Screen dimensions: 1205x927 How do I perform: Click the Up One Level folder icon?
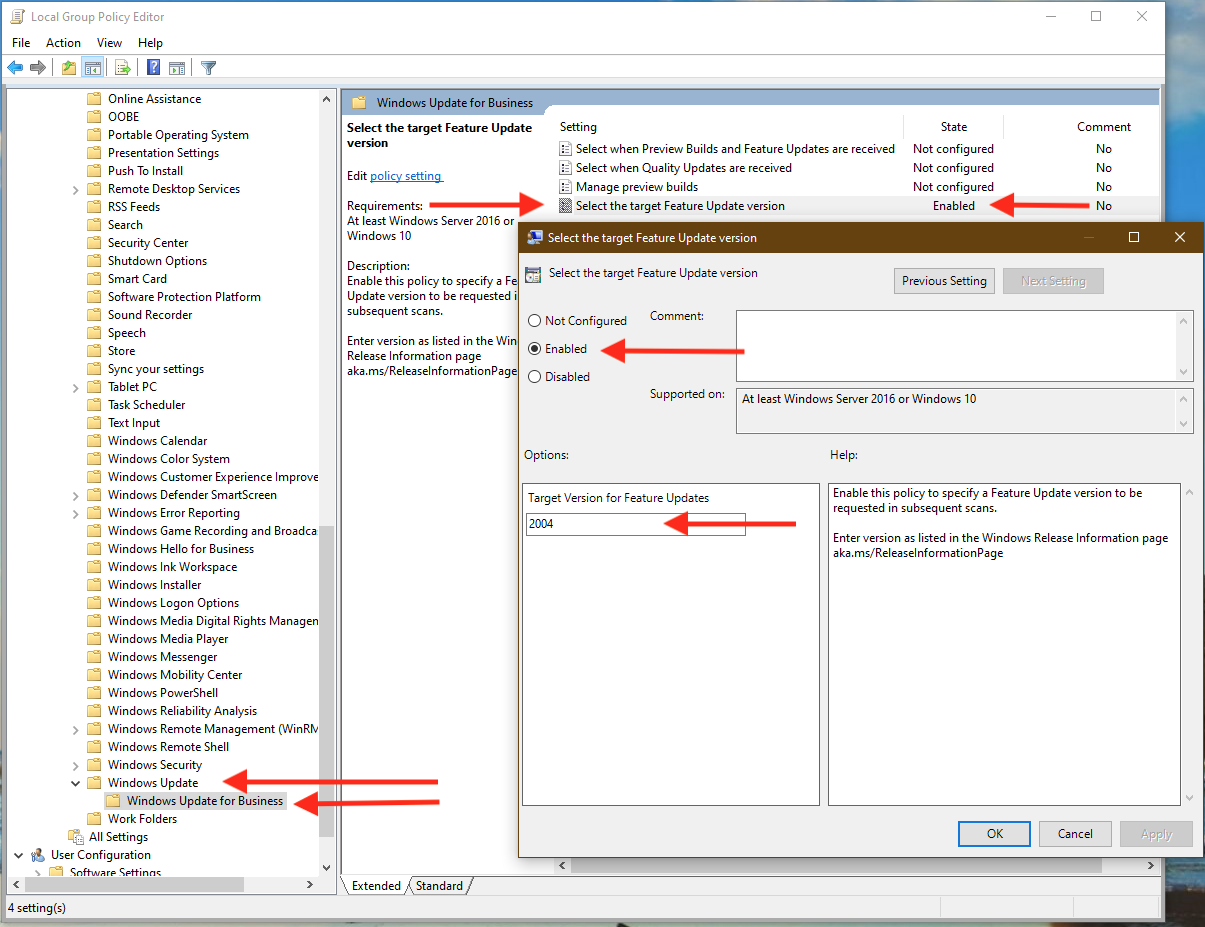pos(68,68)
